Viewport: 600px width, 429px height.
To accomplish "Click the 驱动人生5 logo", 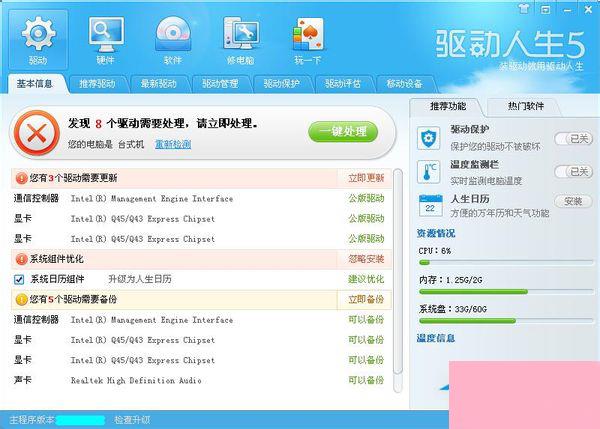I will click(510, 44).
